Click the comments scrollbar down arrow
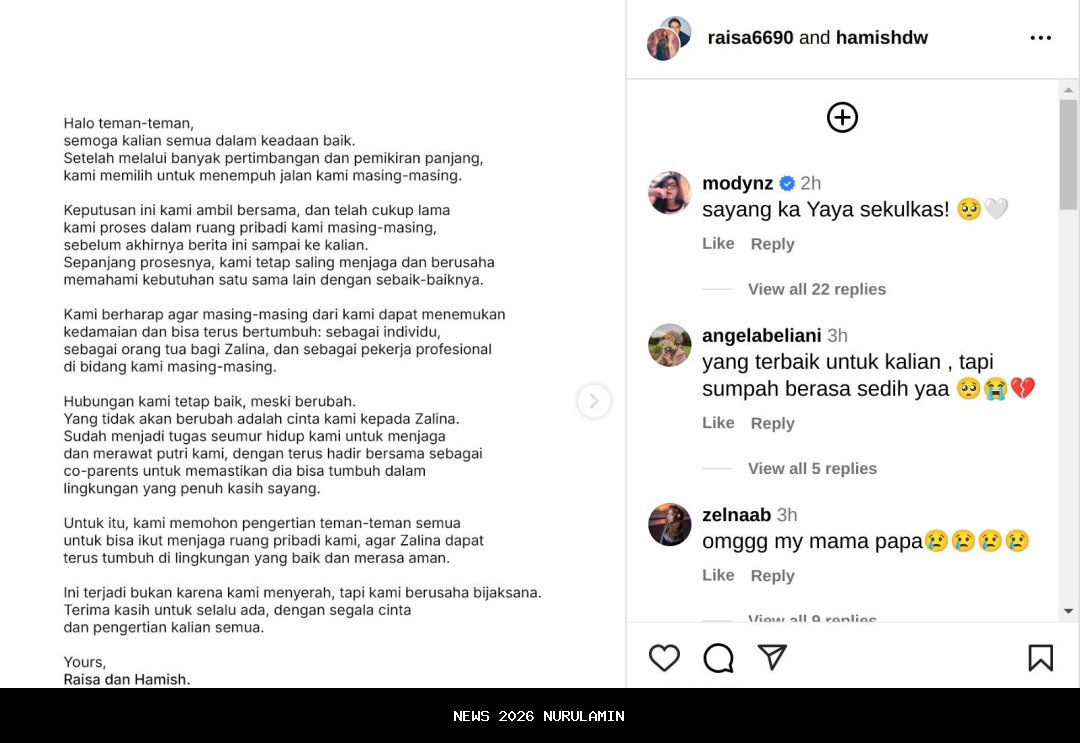 pos(1068,611)
